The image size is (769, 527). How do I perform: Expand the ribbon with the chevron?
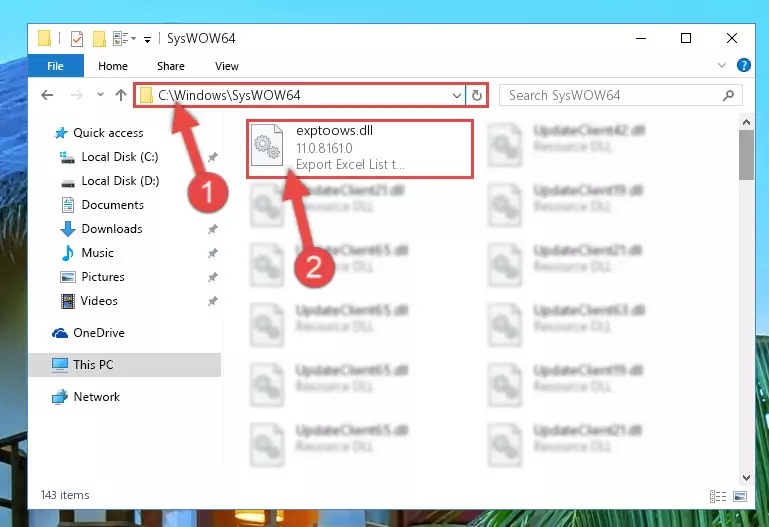click(721, 65)
